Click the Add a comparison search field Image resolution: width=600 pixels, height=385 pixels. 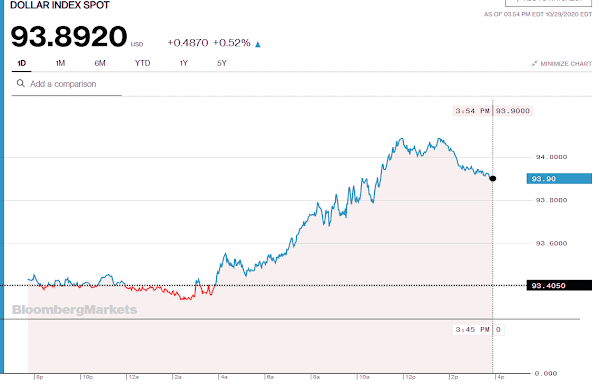pos(67,84)
